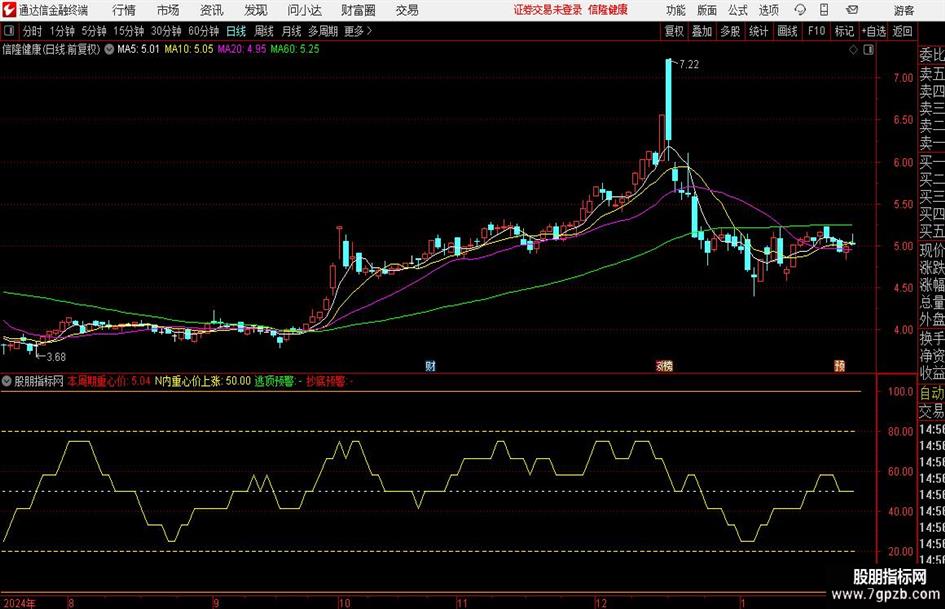The width and height of the screenshot is (945, 609).
Task: Expand main chart indicator dropdown beside 信隆健康
Action: (109, 49)
